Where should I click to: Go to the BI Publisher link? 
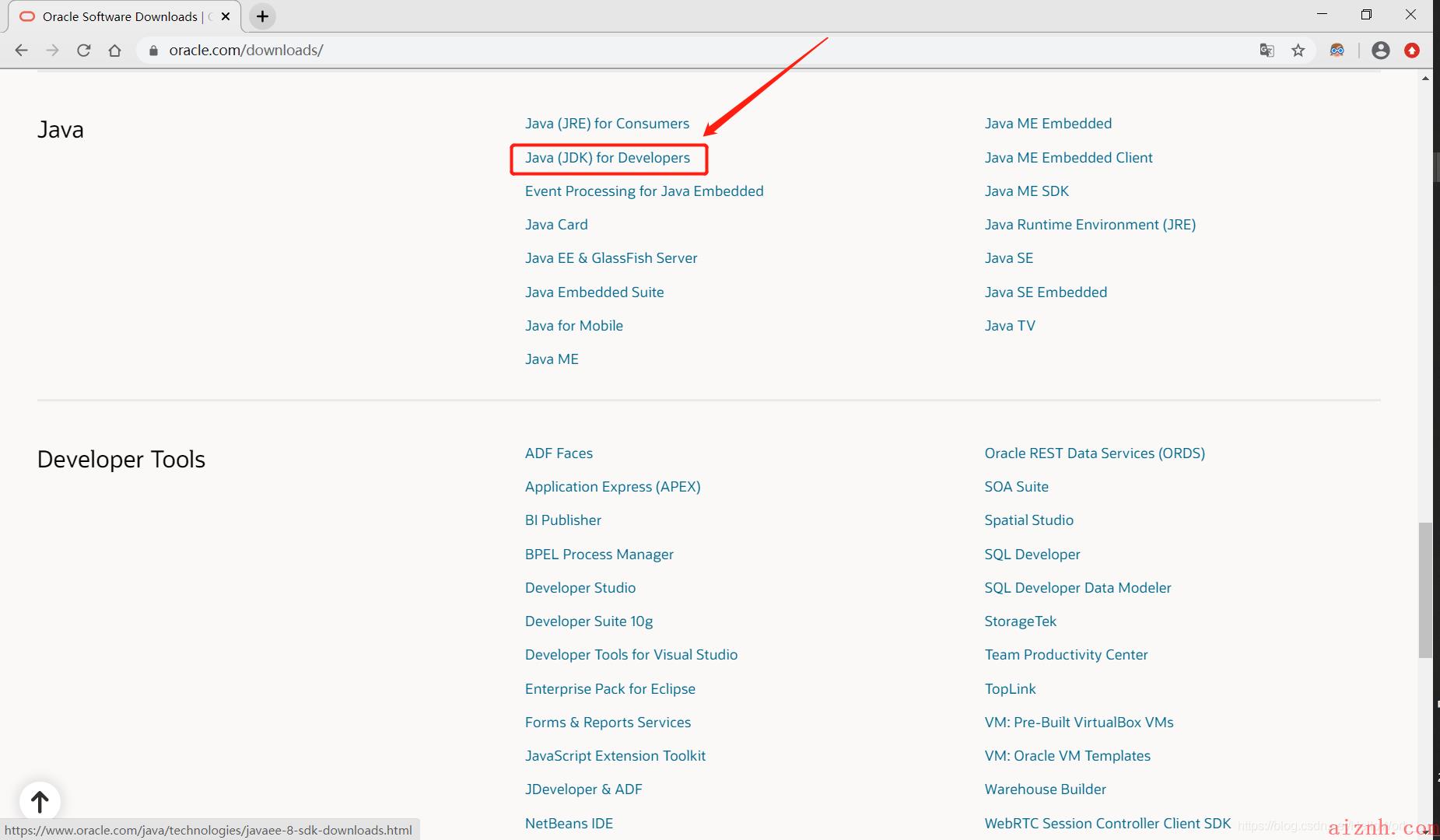pos(563,520)
